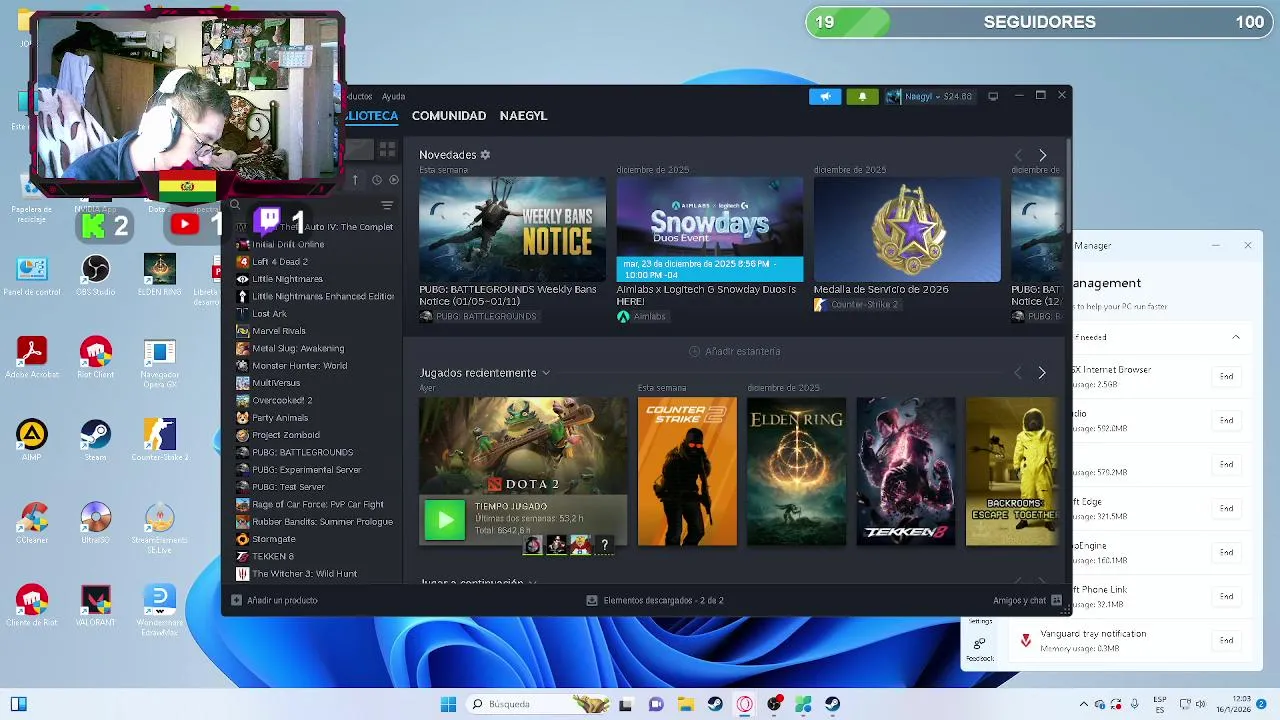Open Feedback in Manager sidebar
The image size is (1280, 720).
pyautogui.click(x=980, y=648)
